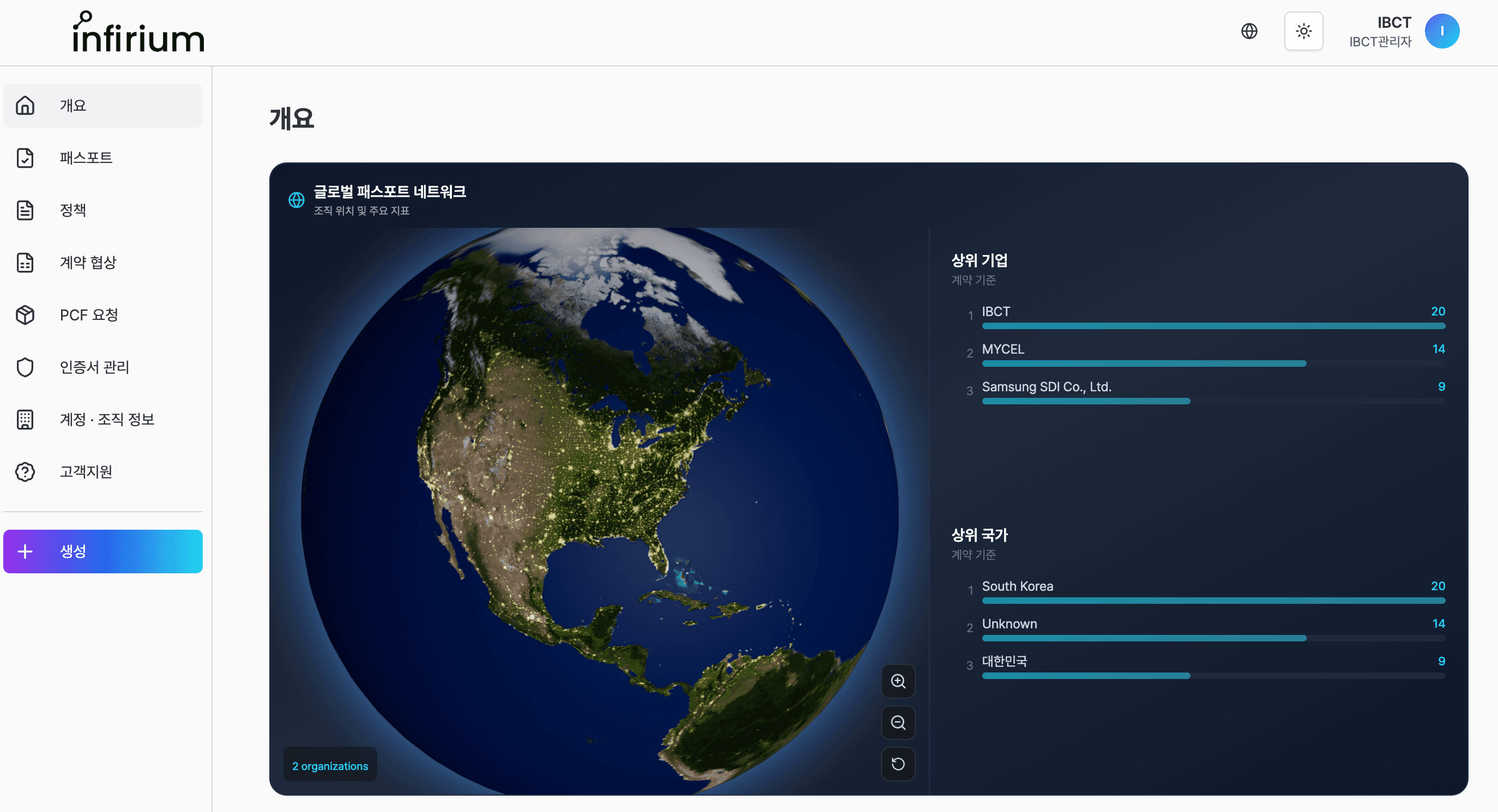1498x812 pixels.
Task: Go to 정책 page
Action: tap(73, 210)
